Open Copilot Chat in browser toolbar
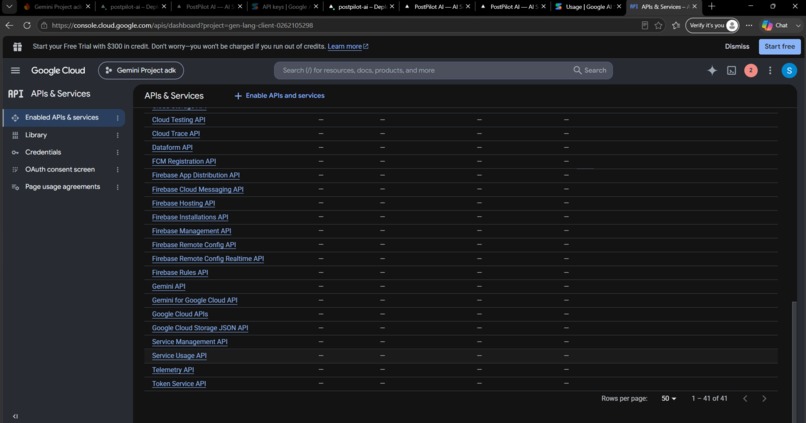Image resolution: width=806 pixels, height=423 pixels. click(775, 25)
